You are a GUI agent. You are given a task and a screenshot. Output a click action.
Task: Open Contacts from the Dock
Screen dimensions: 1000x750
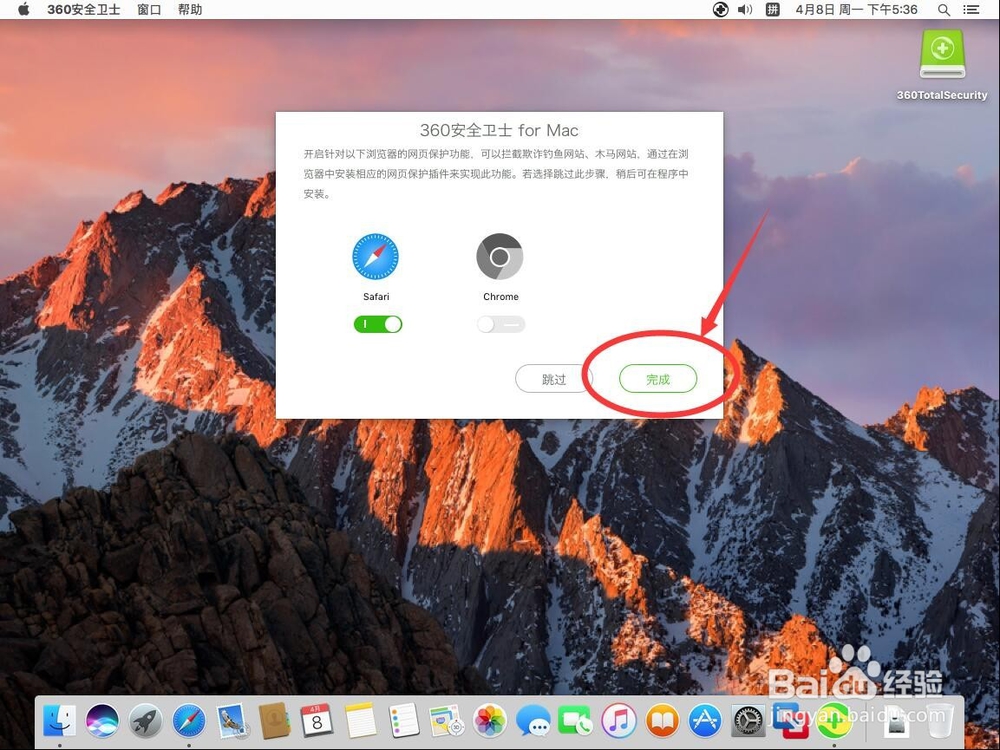point(274,721)
